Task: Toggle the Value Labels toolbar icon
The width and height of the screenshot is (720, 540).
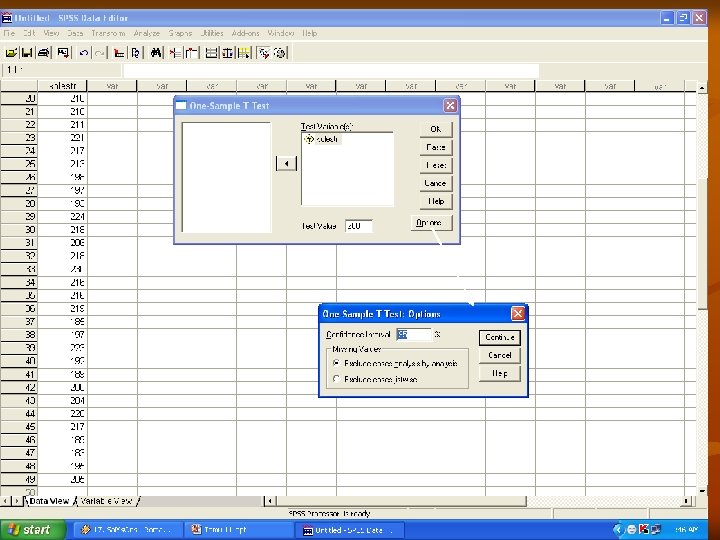Action: 264,53
